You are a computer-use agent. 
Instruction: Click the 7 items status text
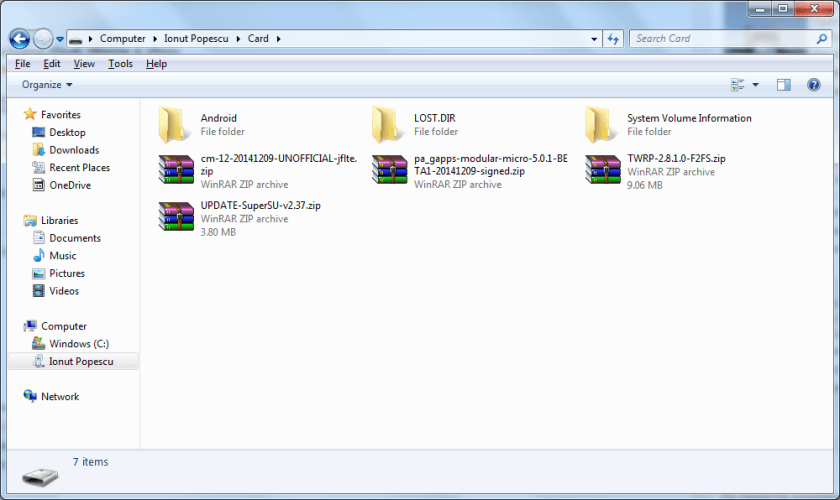pos(91,462)
